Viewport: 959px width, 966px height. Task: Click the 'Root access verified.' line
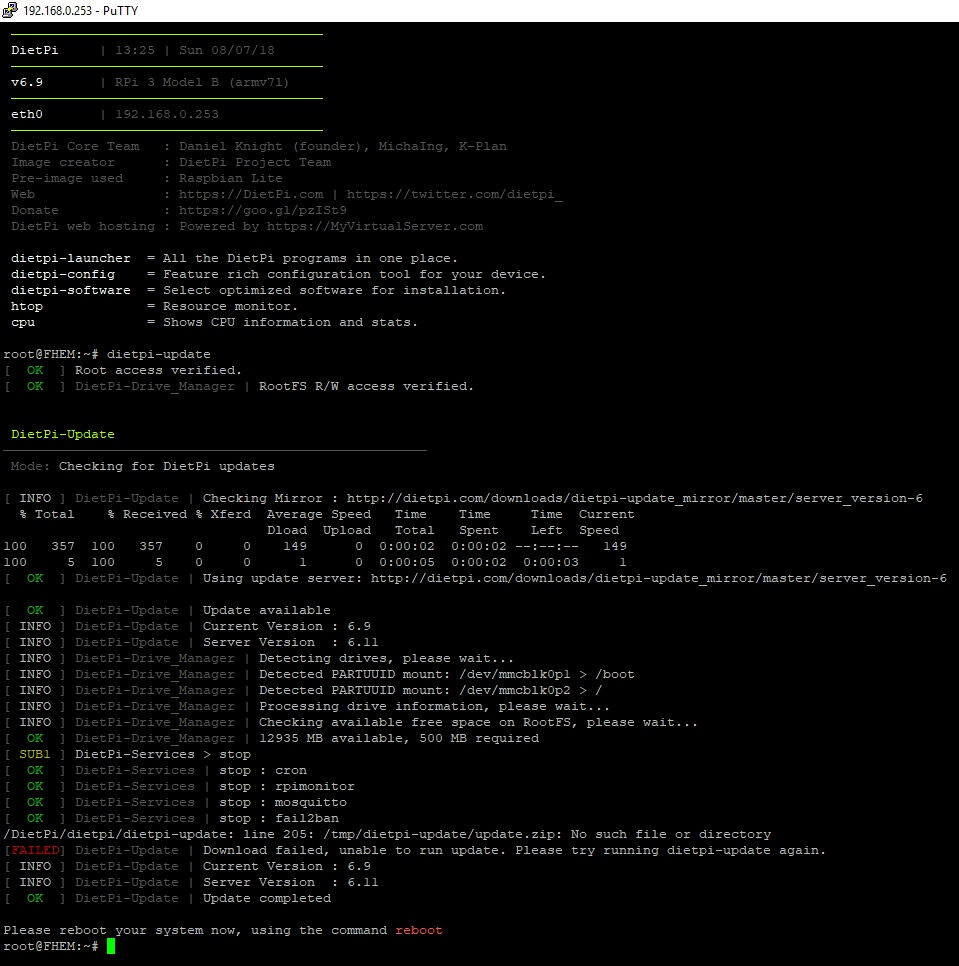tap(158, 371)
